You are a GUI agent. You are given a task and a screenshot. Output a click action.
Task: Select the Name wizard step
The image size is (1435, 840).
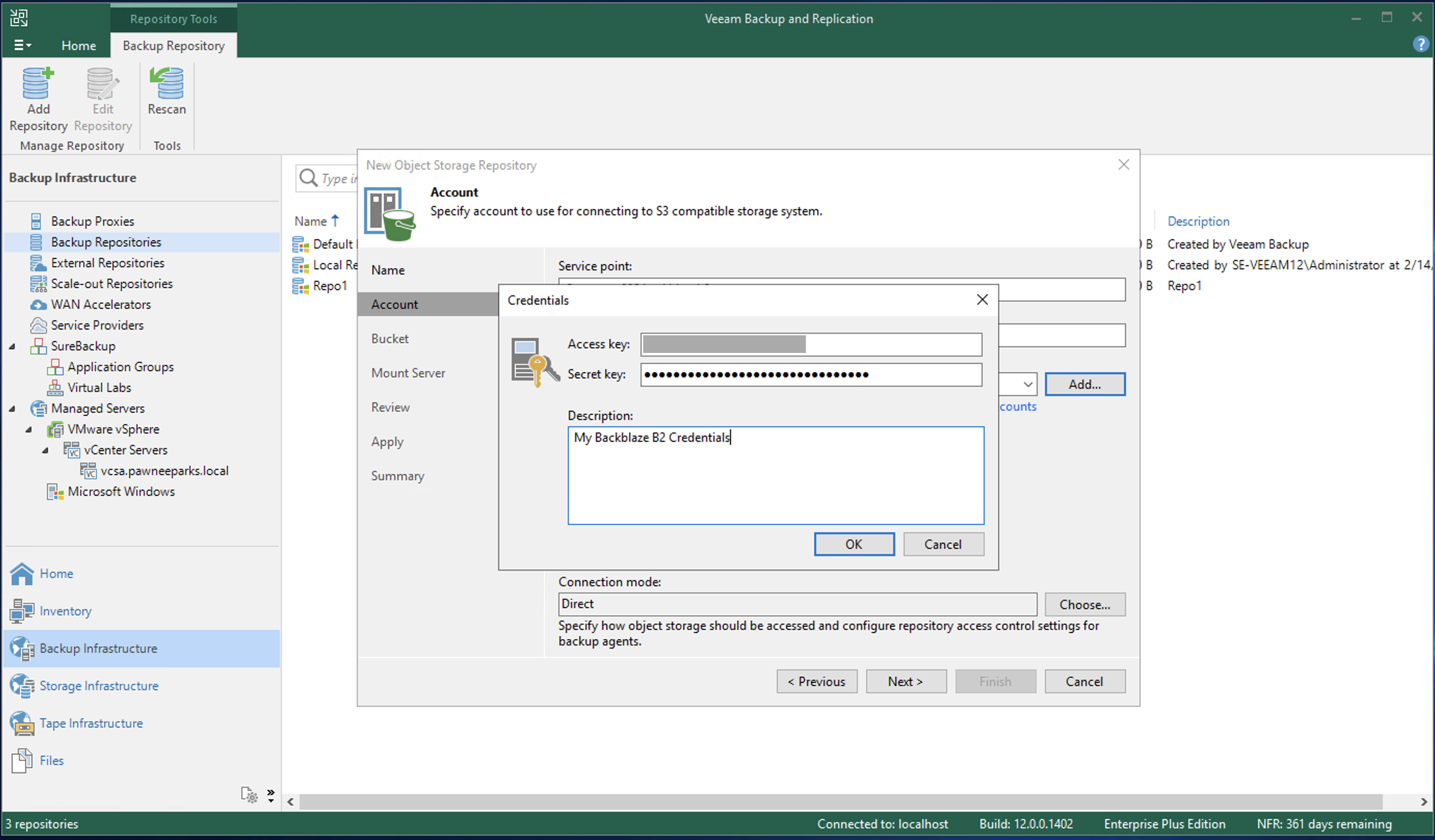(388, 270)
